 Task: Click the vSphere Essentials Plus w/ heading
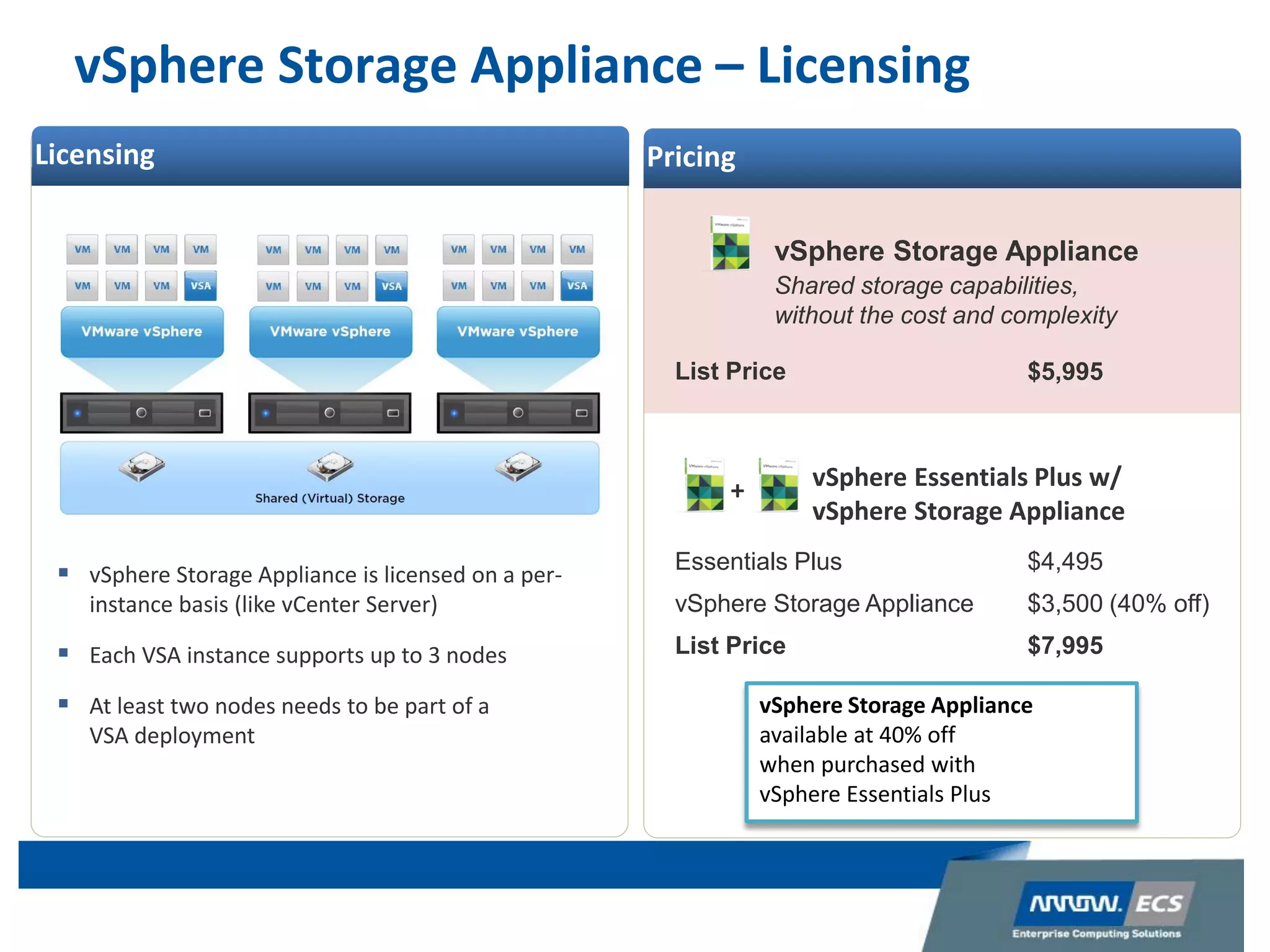click(967, 494)
